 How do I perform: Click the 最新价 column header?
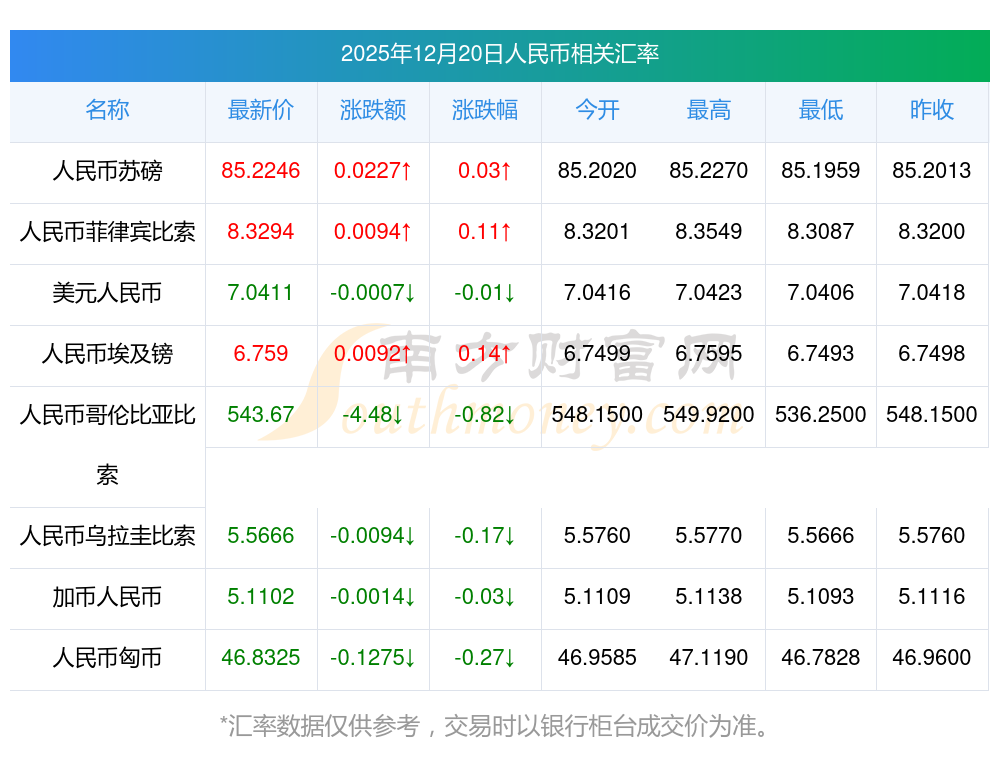[261, 110]
